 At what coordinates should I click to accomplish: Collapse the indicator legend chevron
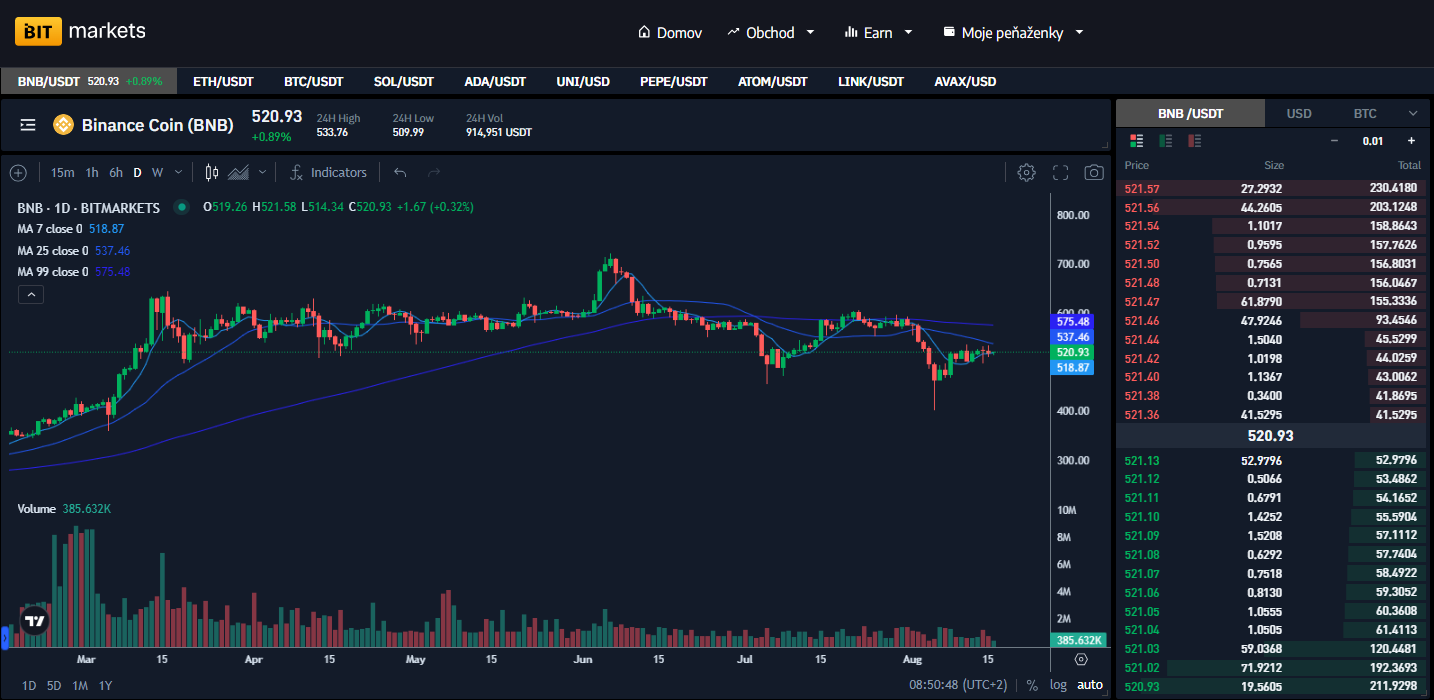pyautogui.click(x=31, y=294)
